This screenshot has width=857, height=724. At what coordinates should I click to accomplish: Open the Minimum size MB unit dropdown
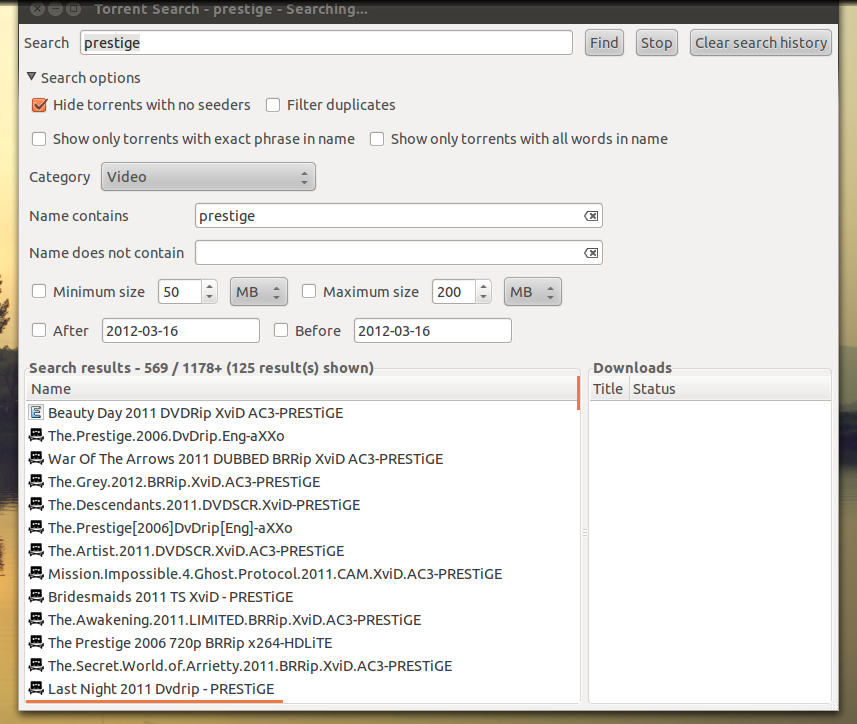point(259,292)
